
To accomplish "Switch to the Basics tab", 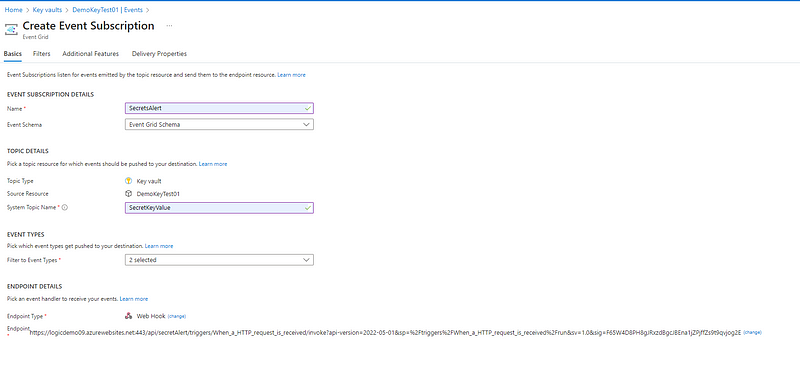I will point(12,54).
